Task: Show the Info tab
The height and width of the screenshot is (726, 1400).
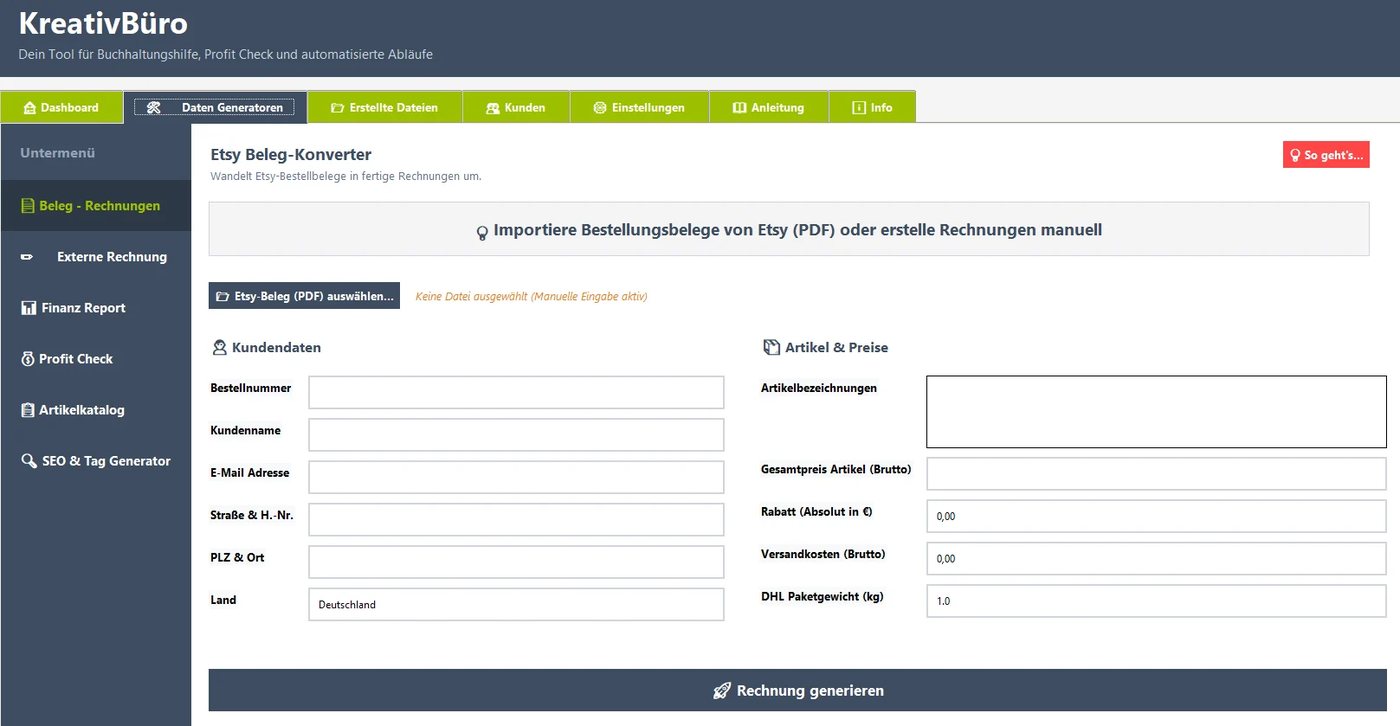Action: point(872,107)
